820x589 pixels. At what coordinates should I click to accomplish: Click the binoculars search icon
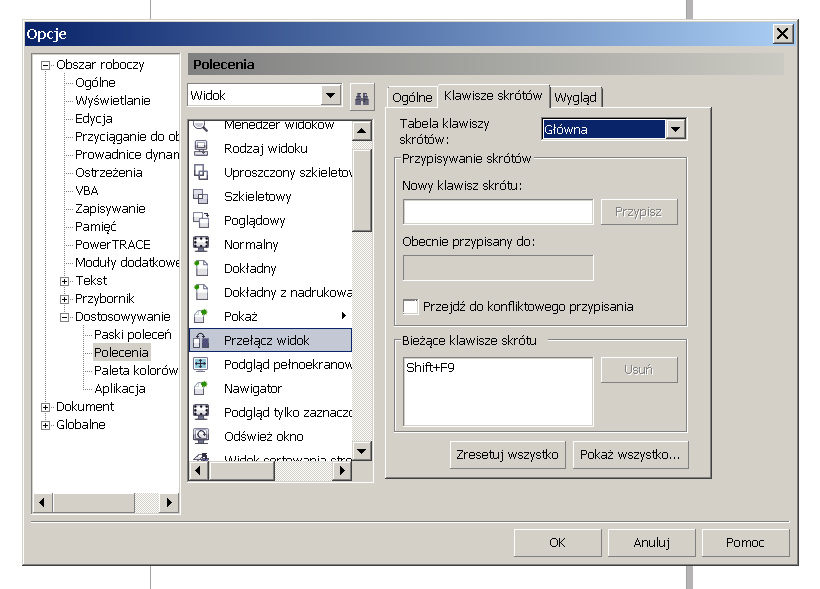361,97
